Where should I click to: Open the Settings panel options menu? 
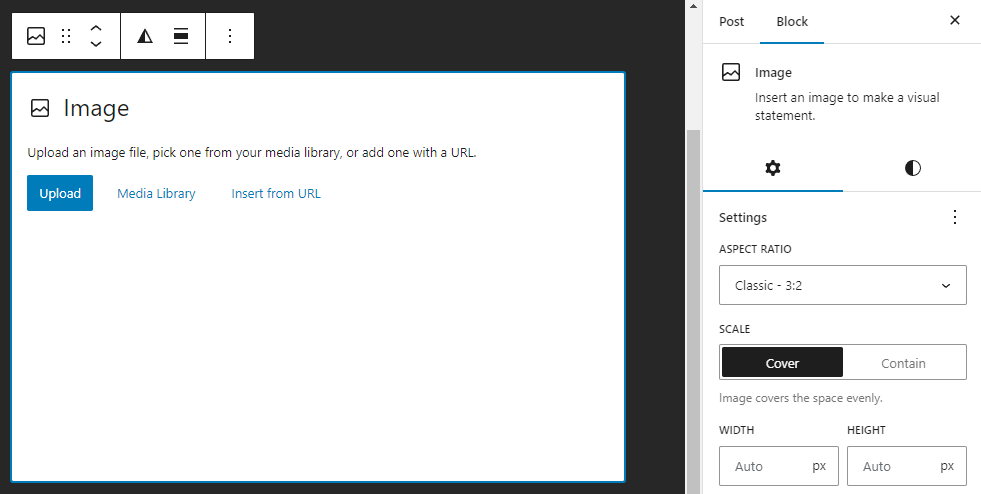[954, 217]
